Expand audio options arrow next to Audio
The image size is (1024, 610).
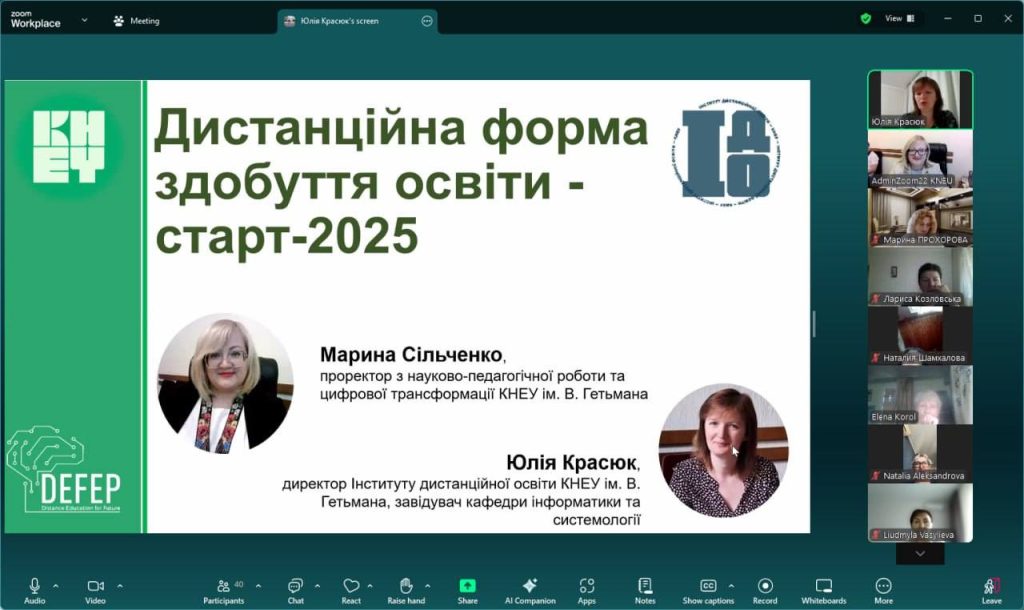56,586
